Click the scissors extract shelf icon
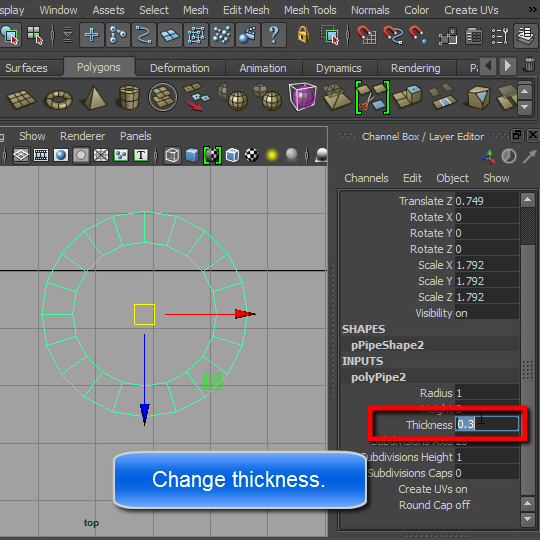 click(372, 98)
